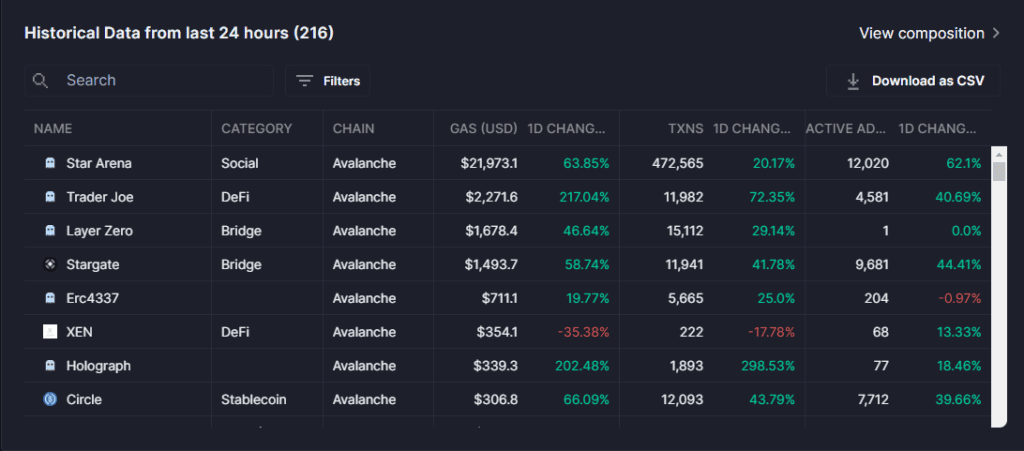Click the XEN logo icon
This screenshot has width=1024, height=451.
coord(50,332)
